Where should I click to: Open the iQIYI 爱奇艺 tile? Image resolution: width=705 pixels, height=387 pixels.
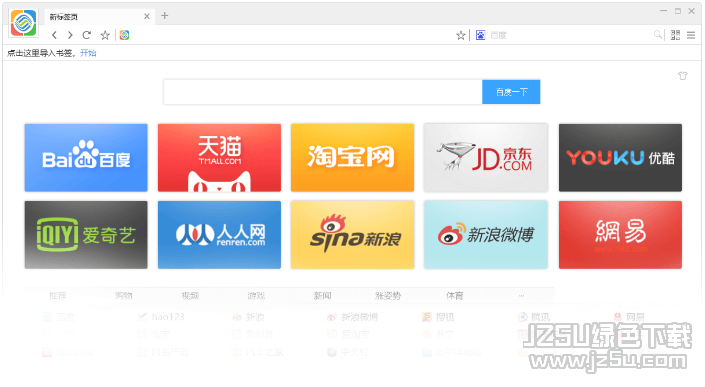86,235
